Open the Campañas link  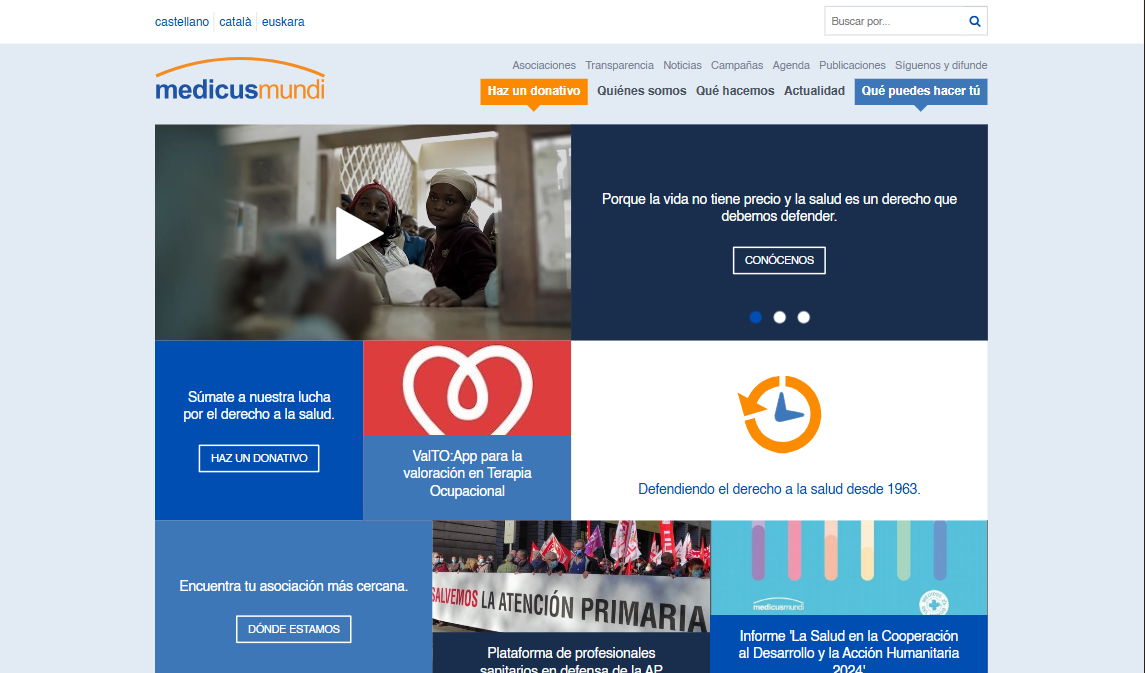click(x=737, y=65)
